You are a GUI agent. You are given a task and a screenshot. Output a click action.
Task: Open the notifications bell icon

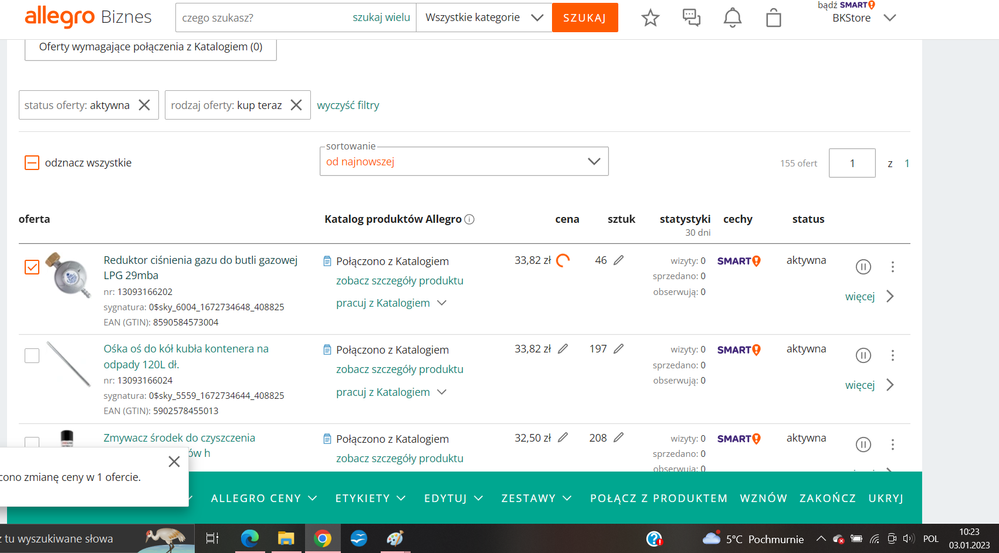733,18
